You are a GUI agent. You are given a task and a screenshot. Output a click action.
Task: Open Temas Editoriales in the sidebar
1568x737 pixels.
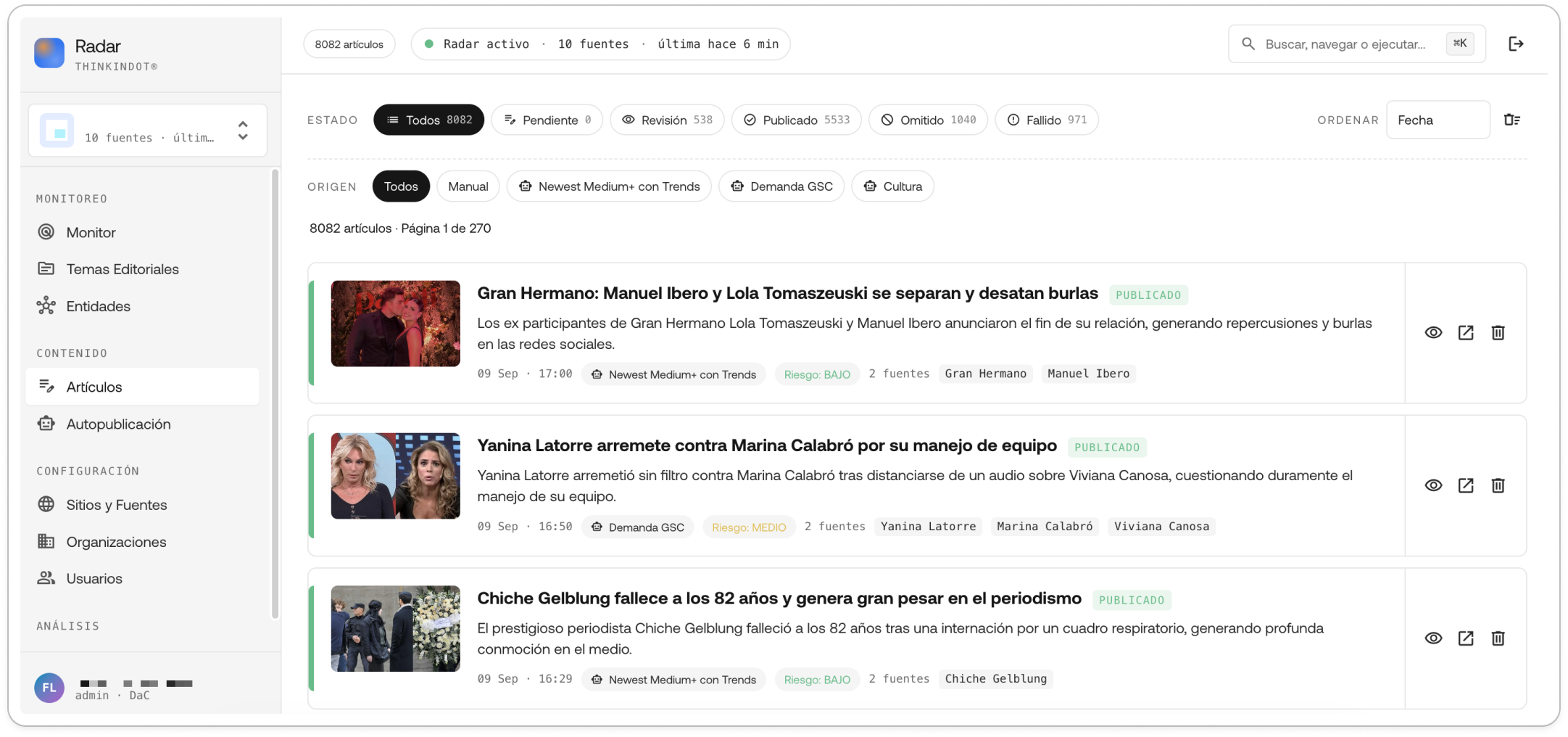click(x=142, y=269)
